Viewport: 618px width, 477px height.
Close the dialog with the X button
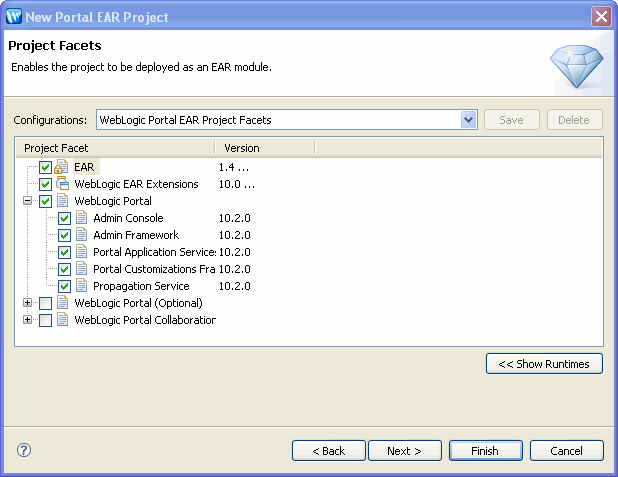click(601, 17)
